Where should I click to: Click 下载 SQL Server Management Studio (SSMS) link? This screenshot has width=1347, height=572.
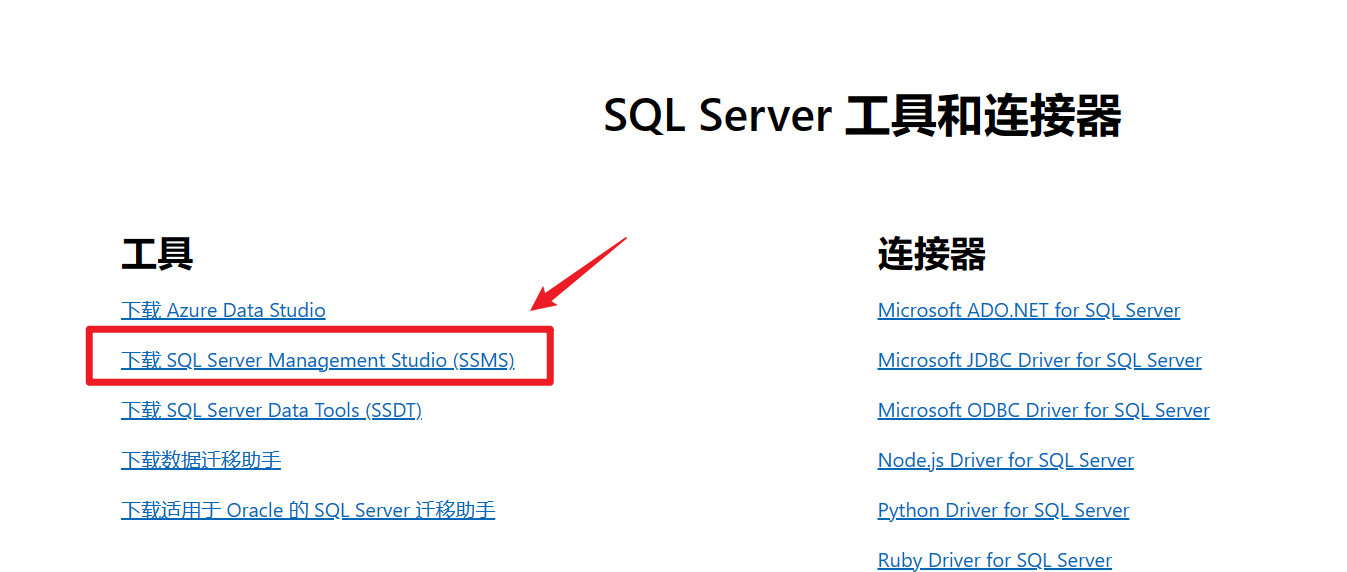click(318, 360)
